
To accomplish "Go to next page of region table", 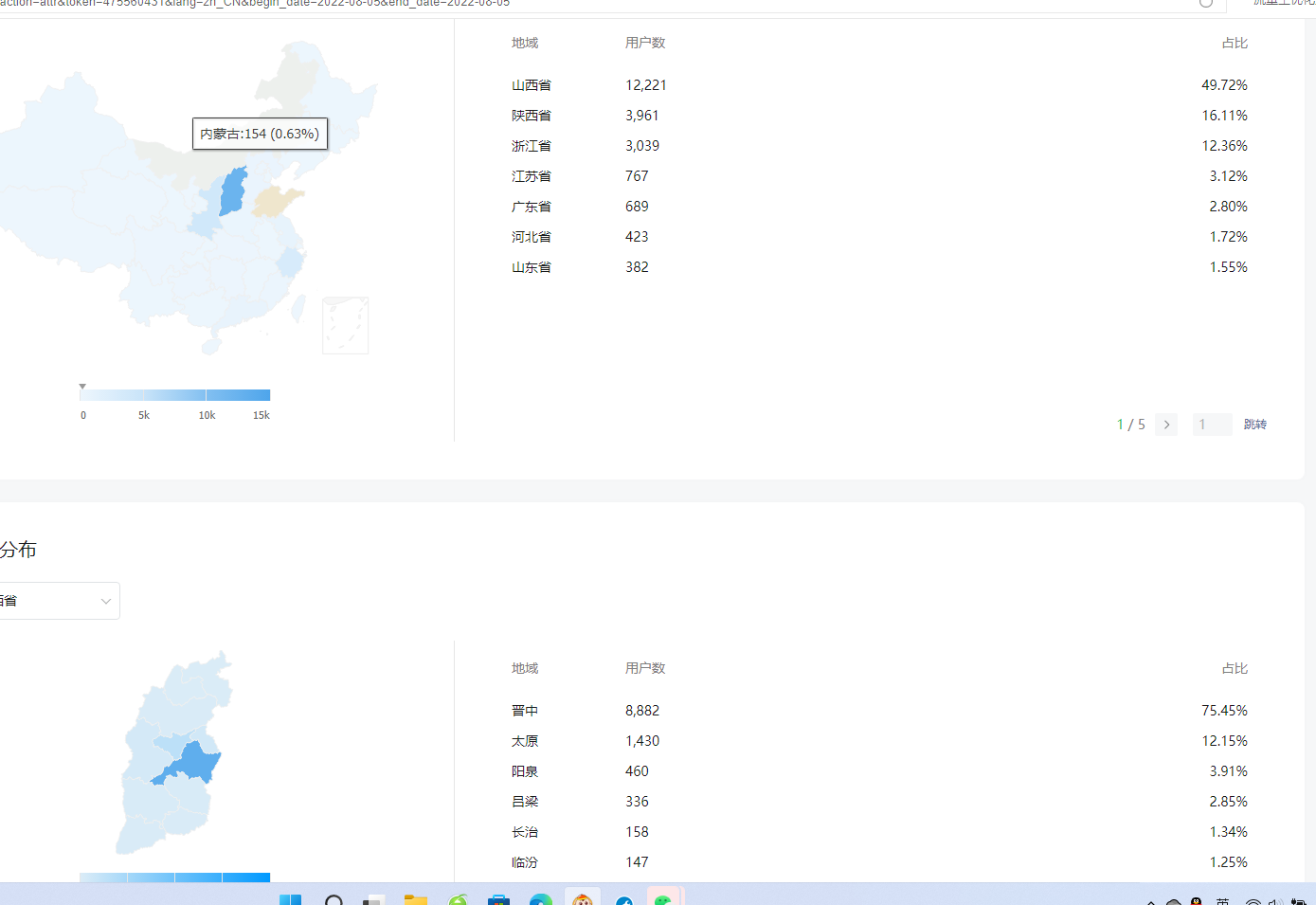I will click(x=1166, y=425).
